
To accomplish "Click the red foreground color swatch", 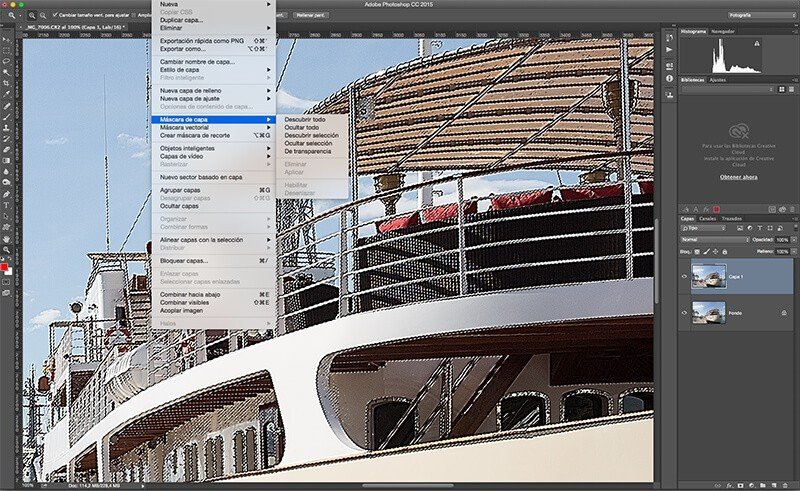I will (x=4, y=267).
